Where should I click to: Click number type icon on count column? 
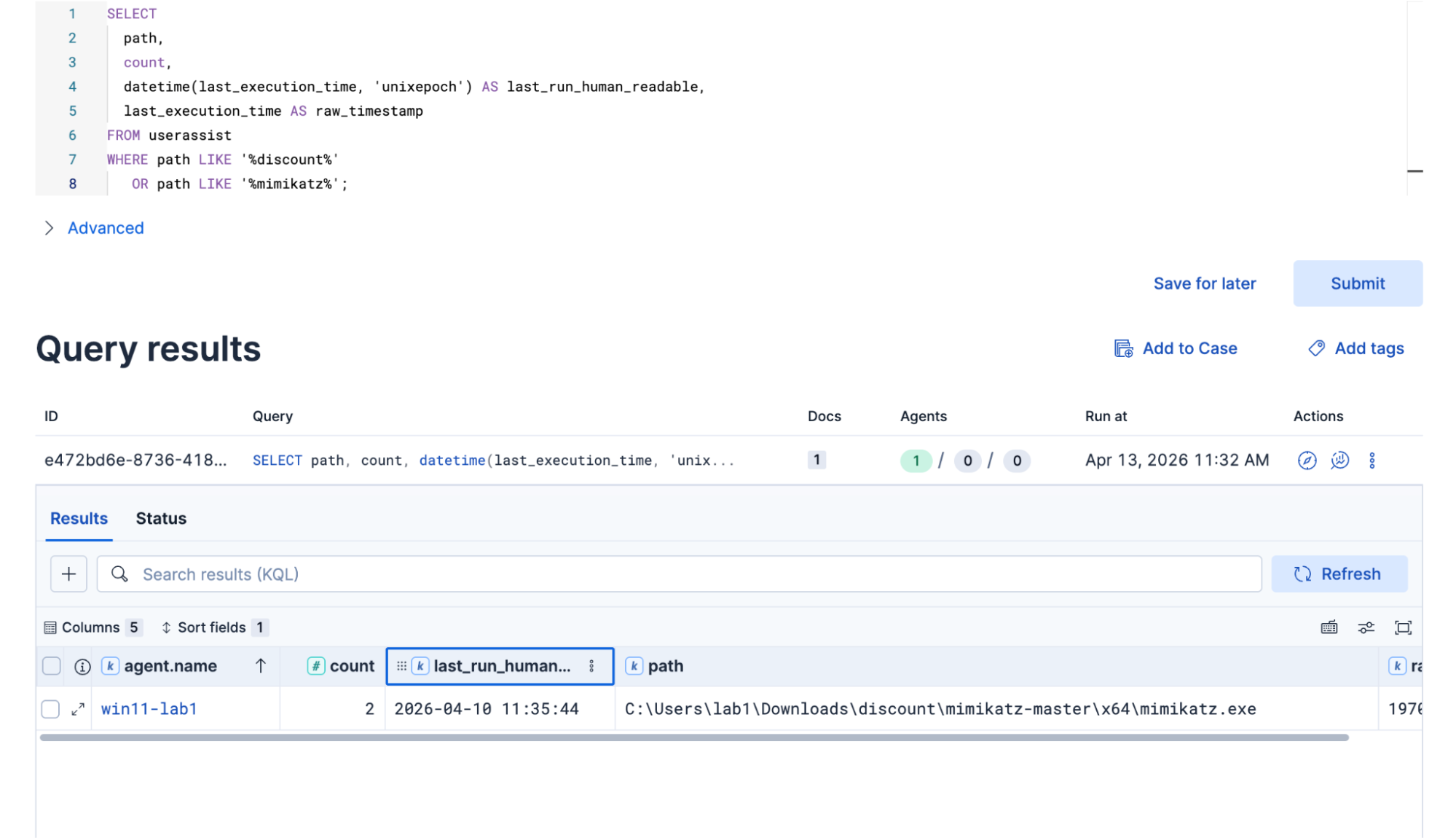pyautogui.click(x=316, y=666)
